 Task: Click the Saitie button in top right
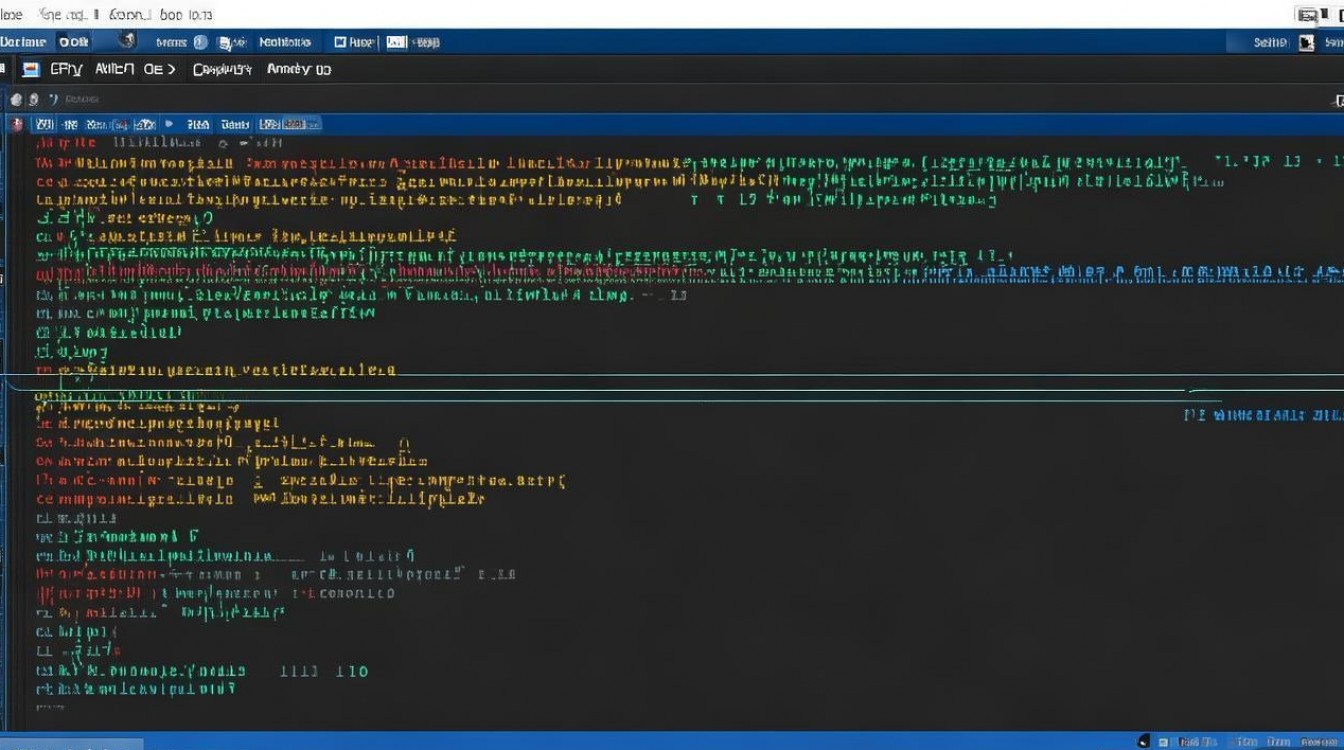coord(1270,42)
